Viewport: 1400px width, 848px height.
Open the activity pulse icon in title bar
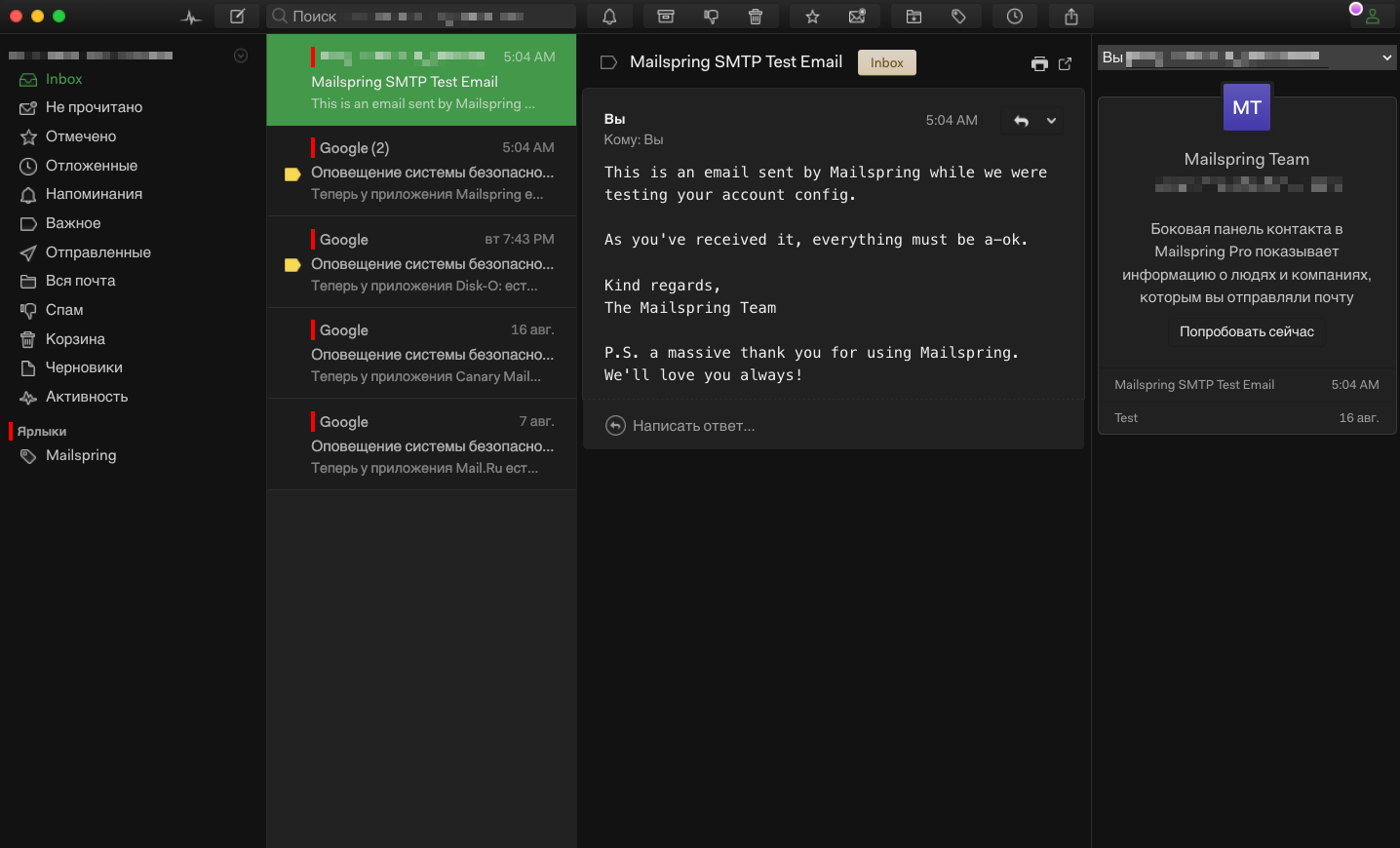click(191, 17)
